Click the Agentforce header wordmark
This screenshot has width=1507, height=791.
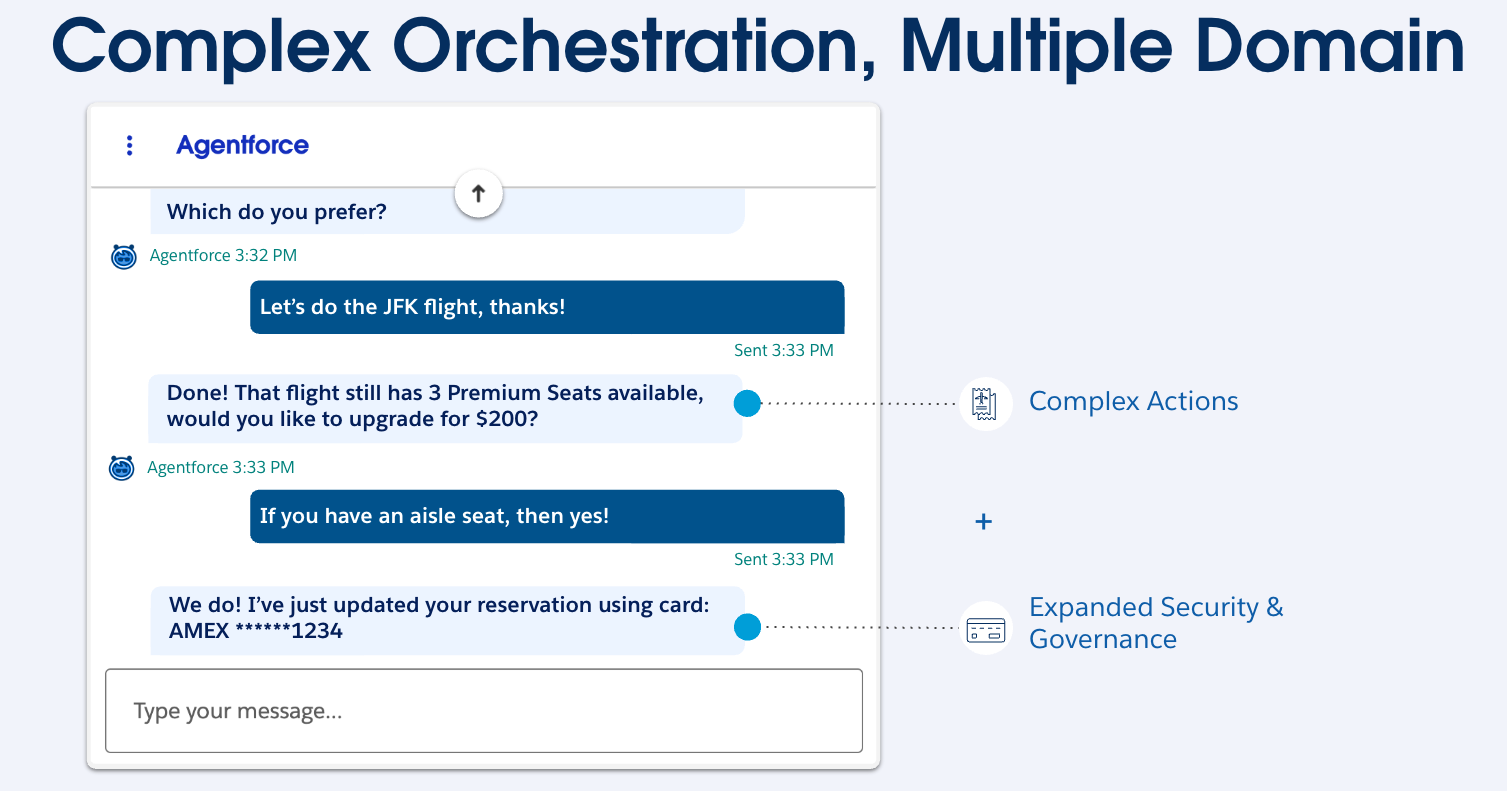(x=242, y=145)
